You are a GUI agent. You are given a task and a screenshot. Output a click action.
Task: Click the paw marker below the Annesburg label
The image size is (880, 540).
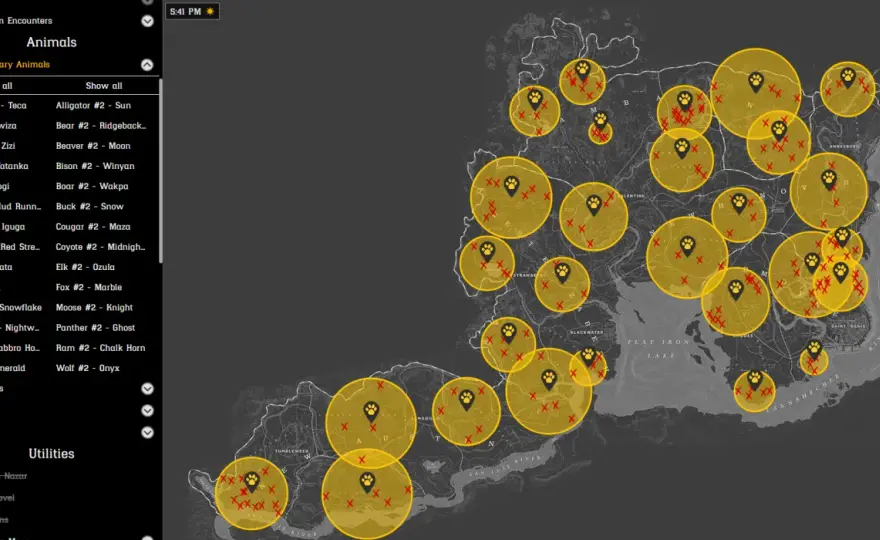[829, 180]
